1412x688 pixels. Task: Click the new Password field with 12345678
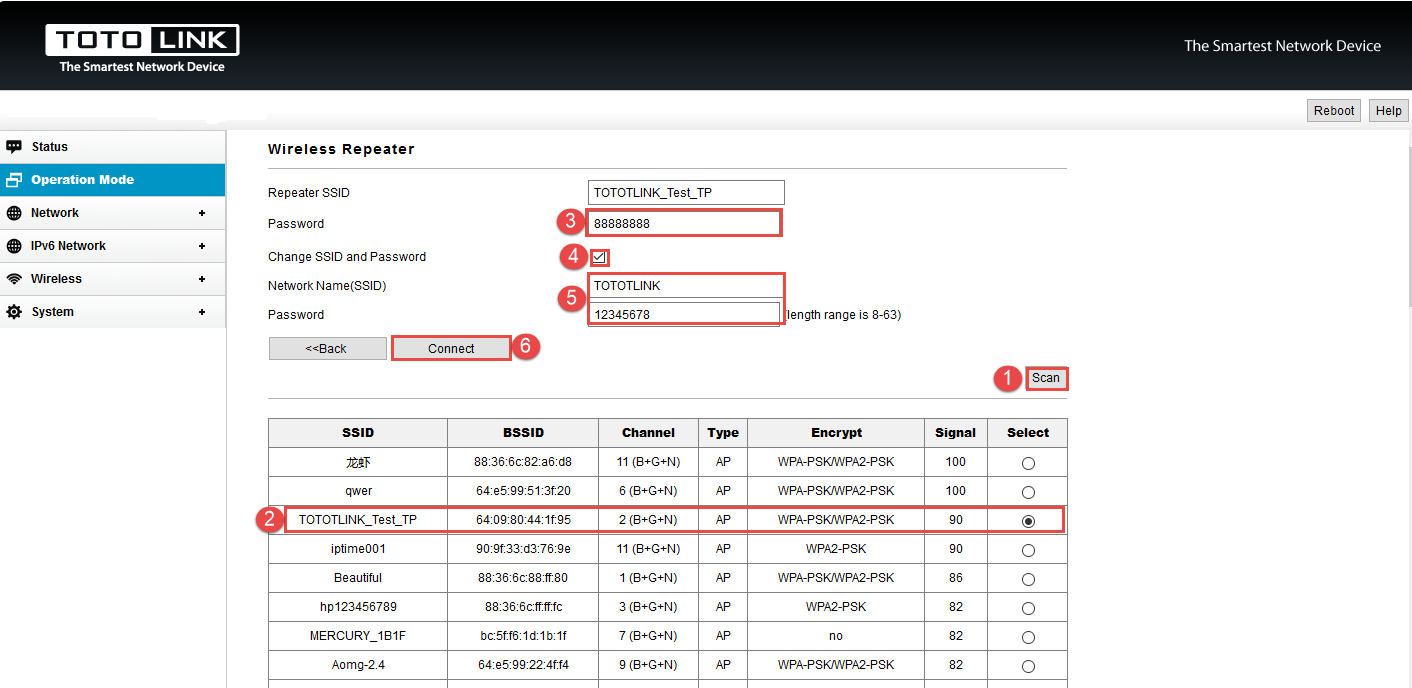click(x=683, y=314)
